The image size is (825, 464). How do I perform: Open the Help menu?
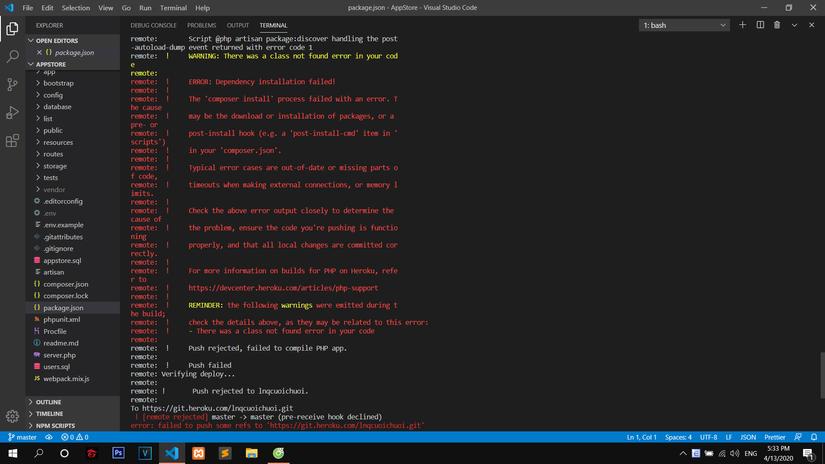203,8
